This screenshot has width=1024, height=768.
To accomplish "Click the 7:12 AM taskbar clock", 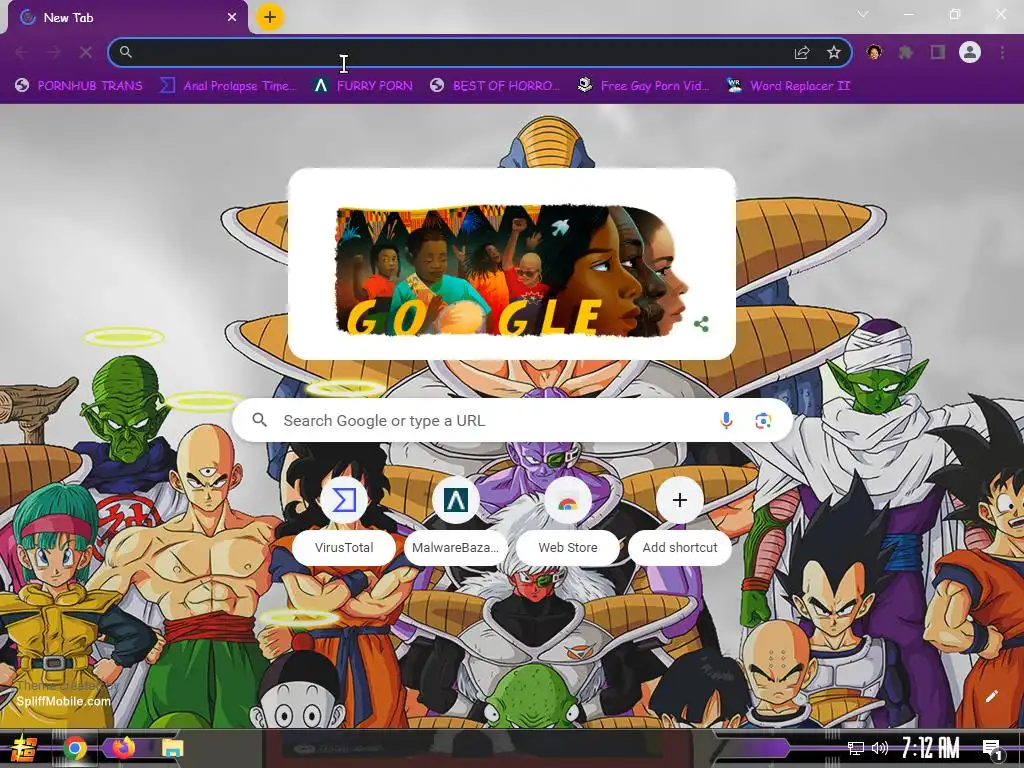I will pyautogui.click(x=931, y=748).
